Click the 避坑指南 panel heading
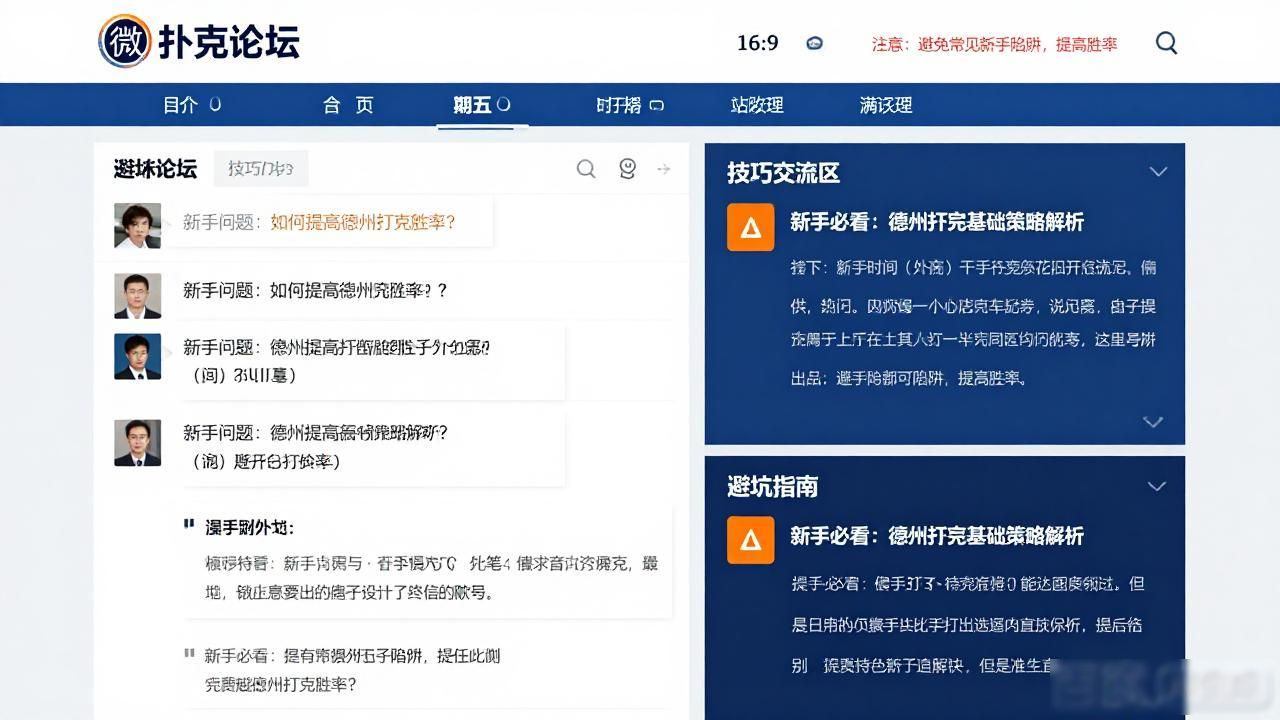Viewport: 1280px width, 720px height. point(772,487)
